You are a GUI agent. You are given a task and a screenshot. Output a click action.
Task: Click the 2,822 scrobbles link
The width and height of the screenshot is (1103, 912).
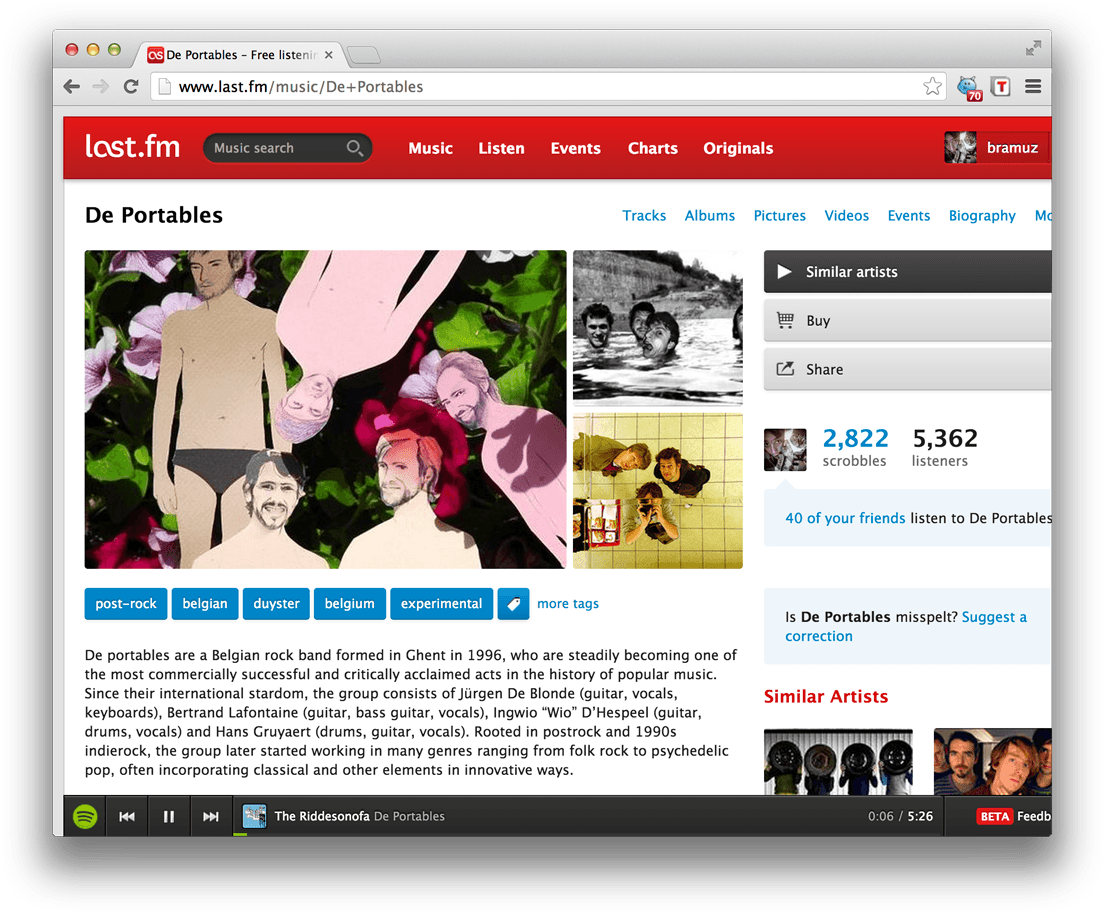[x=855, y=448]
